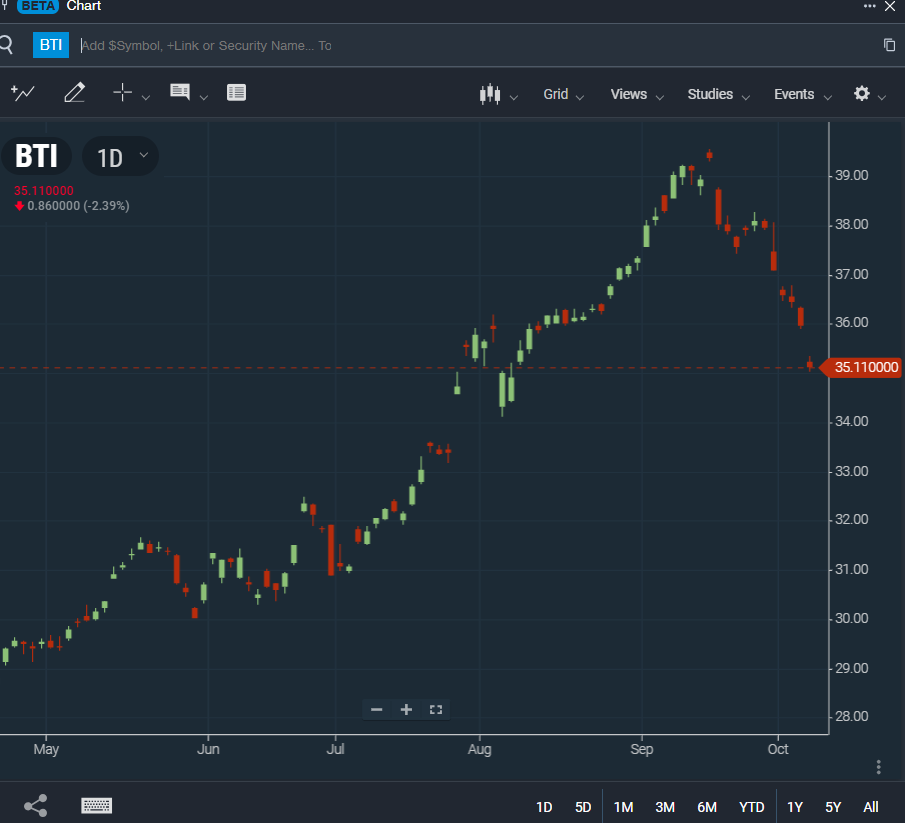Click the copy icon beside the search bar

pyautogui.click(x=889, y=45)
